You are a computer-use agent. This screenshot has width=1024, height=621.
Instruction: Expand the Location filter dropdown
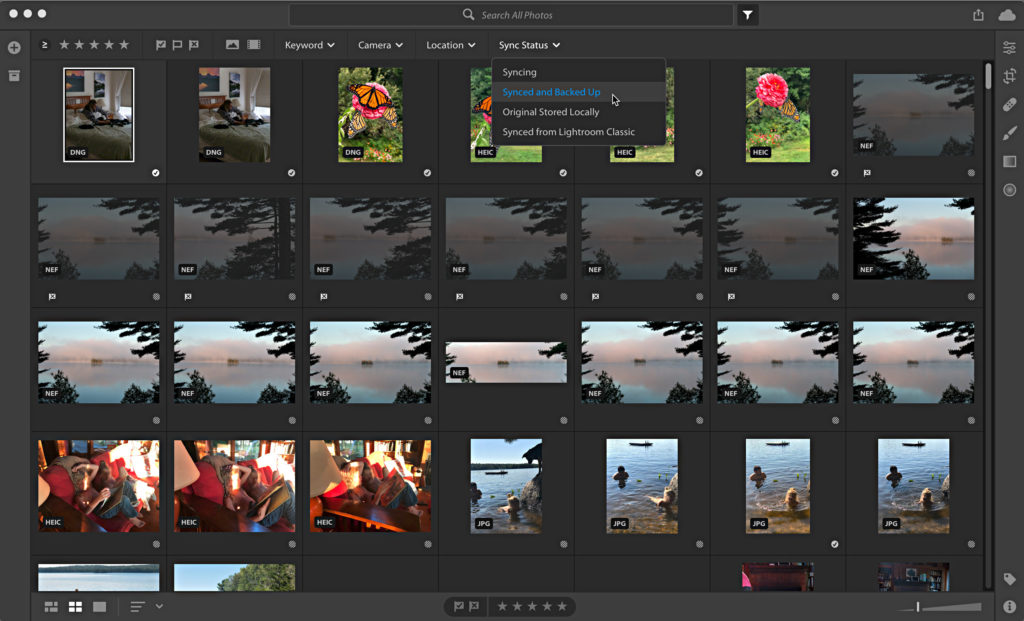click(449, 44)
